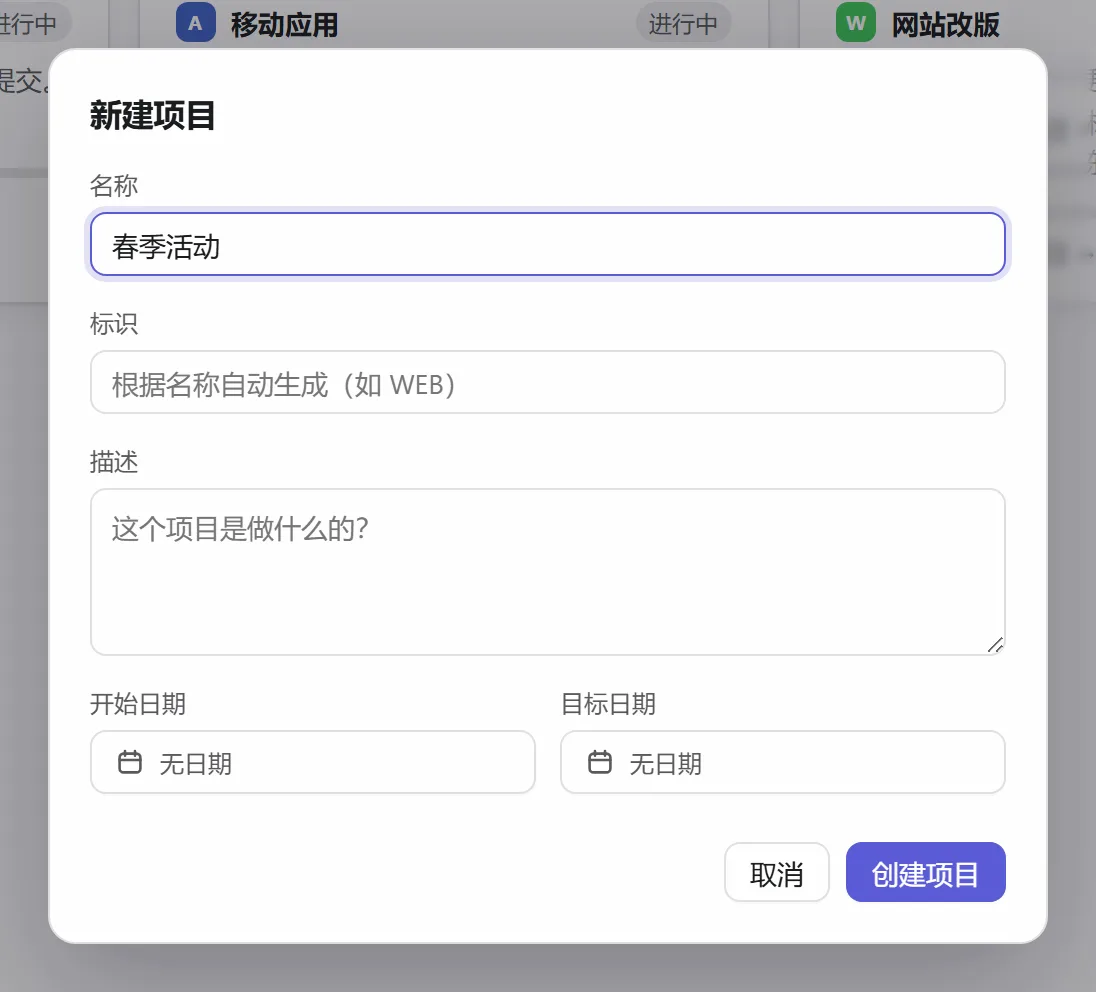The image size is (1096, 992).
Task: Click the 进行中 status badge of 移动应用
Action: click(x=683, y=24)
